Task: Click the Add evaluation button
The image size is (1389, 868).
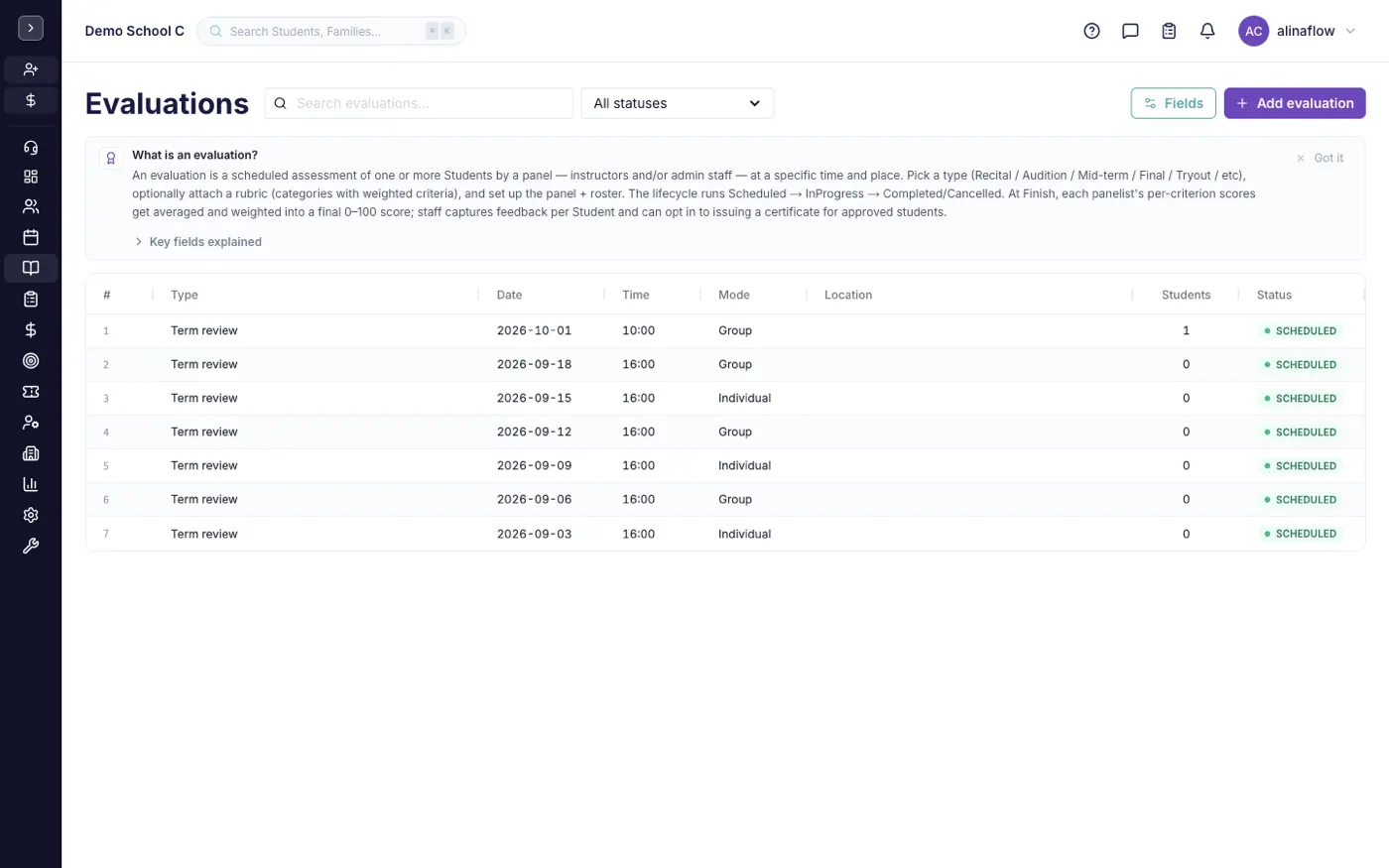Action: point(1295,103)
